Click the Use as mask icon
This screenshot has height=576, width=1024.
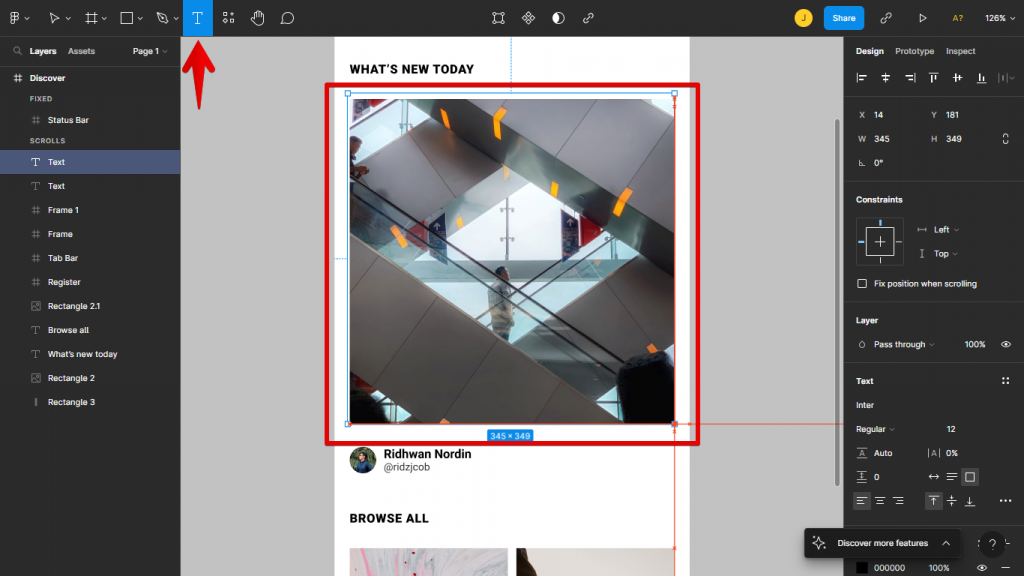click(557, 17)
